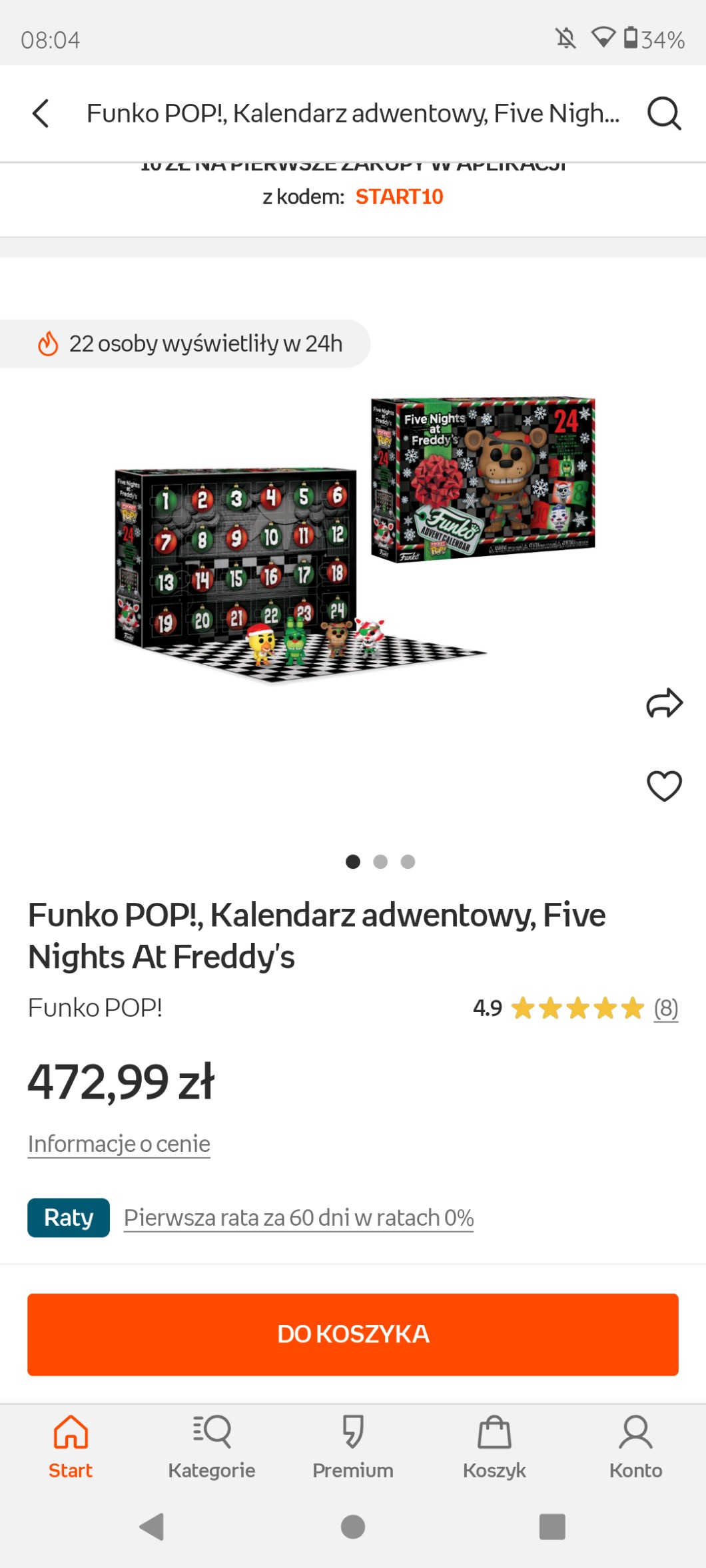706x1568 pixels.
Task: Open Pierwsza rata za 60 dni link
Action: tap(298, 1218)
